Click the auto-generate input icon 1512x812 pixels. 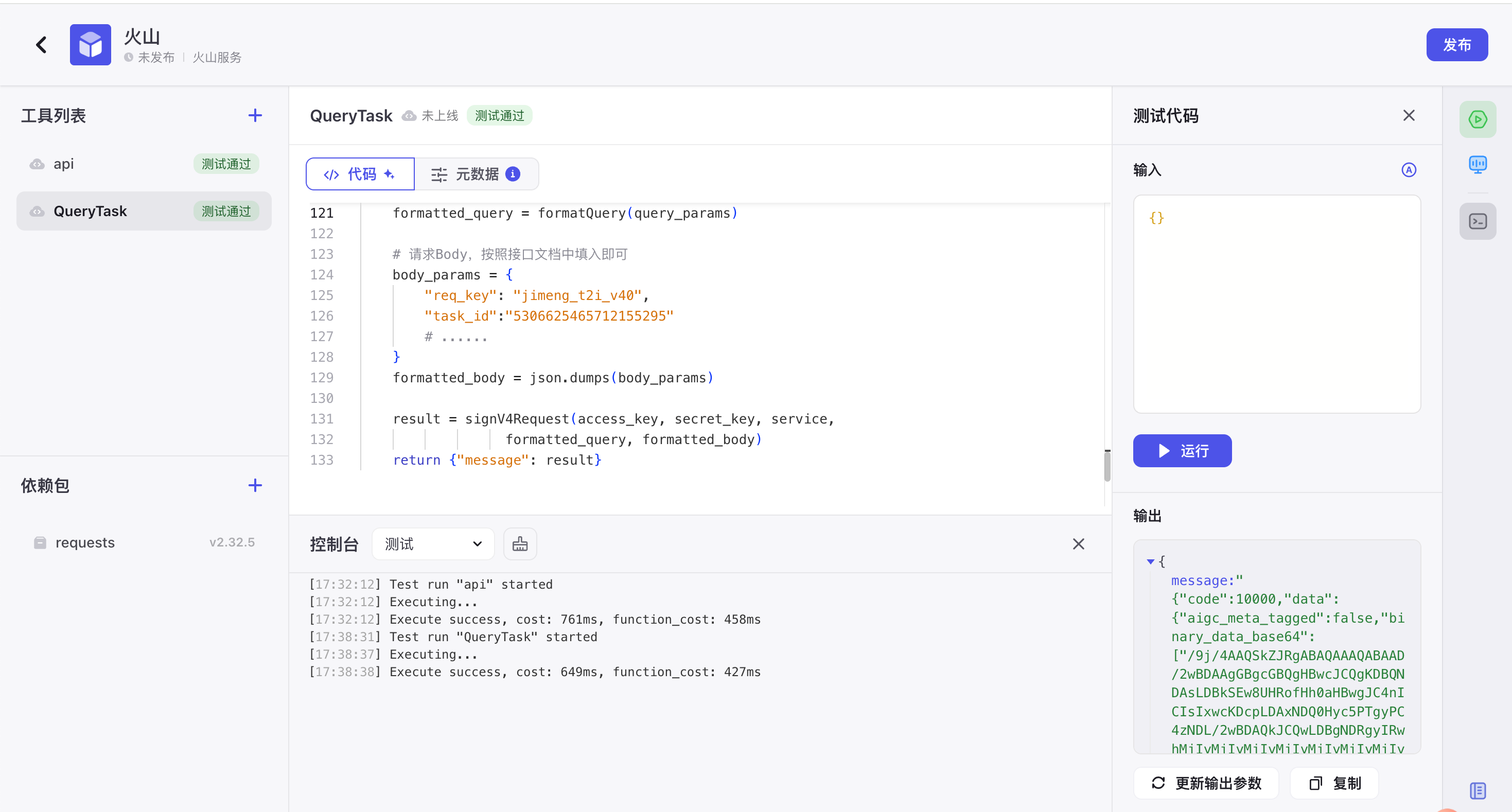[x=1408, y=170]
